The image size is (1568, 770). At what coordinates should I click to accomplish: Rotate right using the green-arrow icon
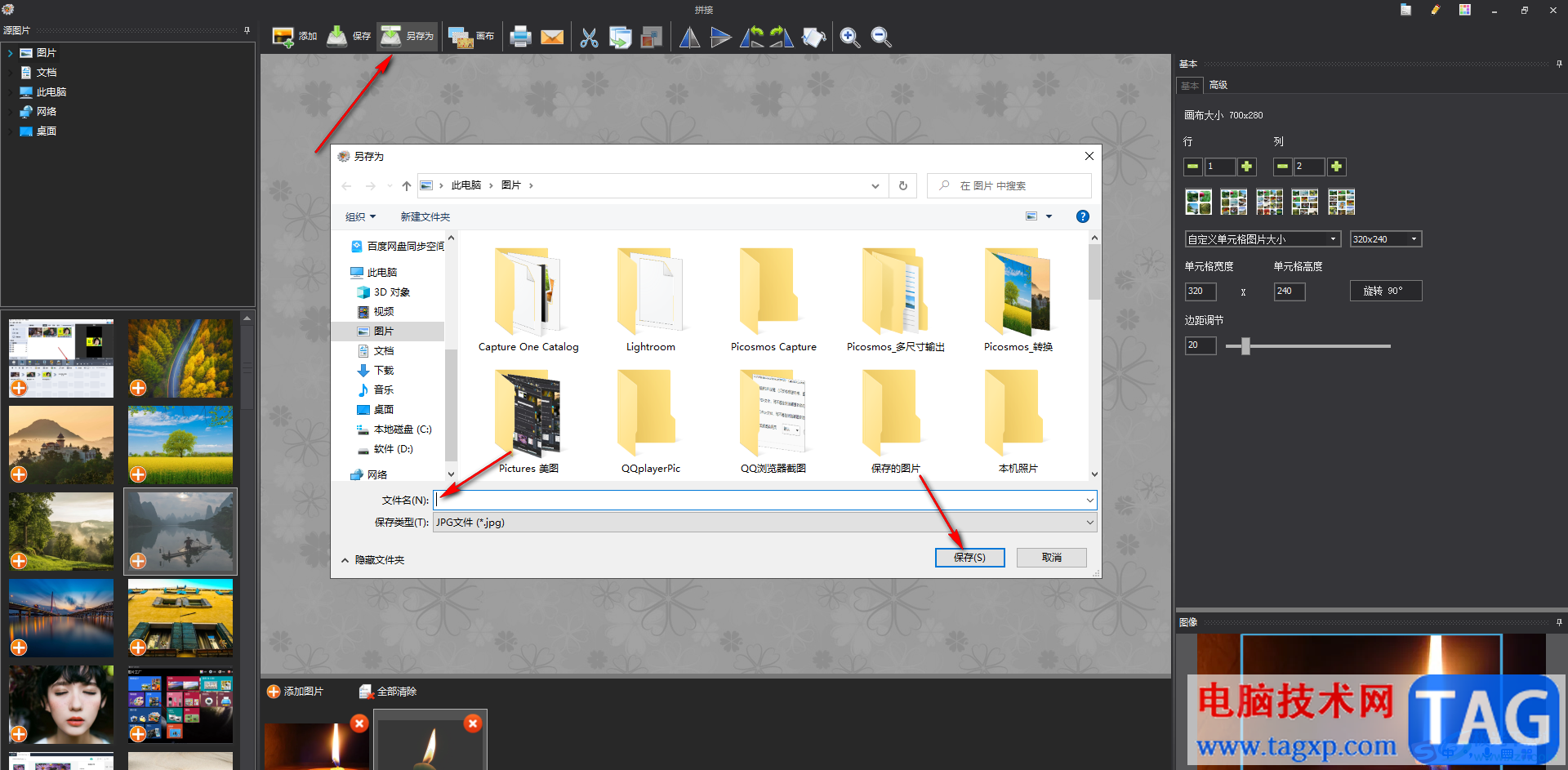pyautogui.click(x=782, y=38)
